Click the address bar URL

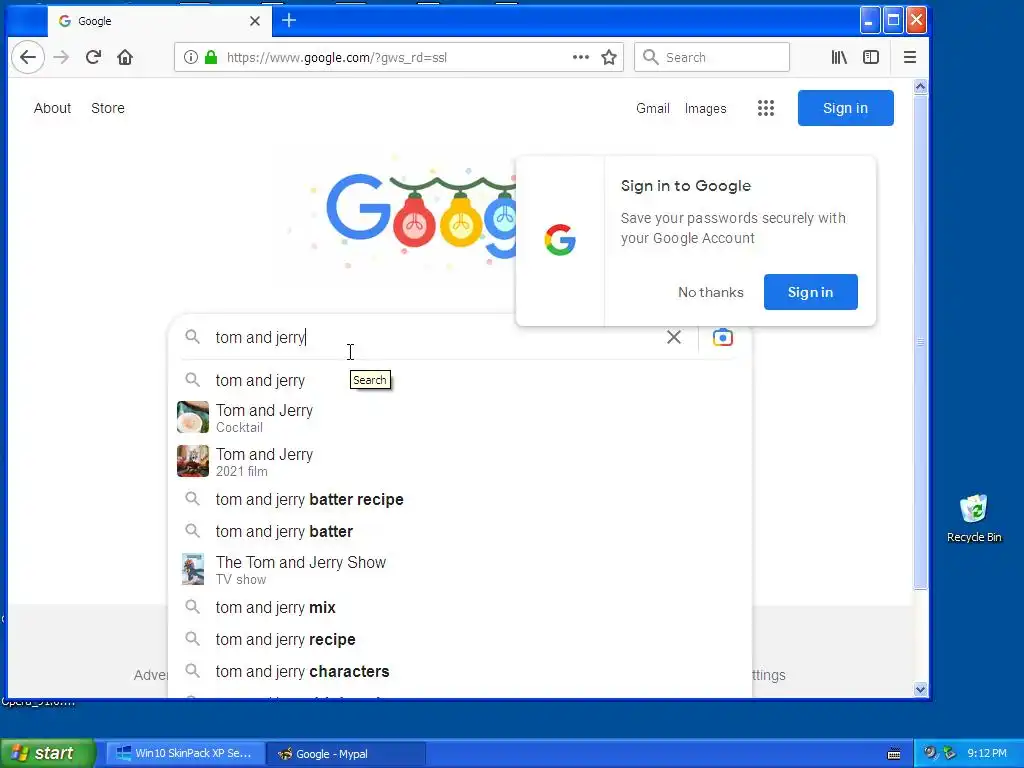click(x=337, y=57)
